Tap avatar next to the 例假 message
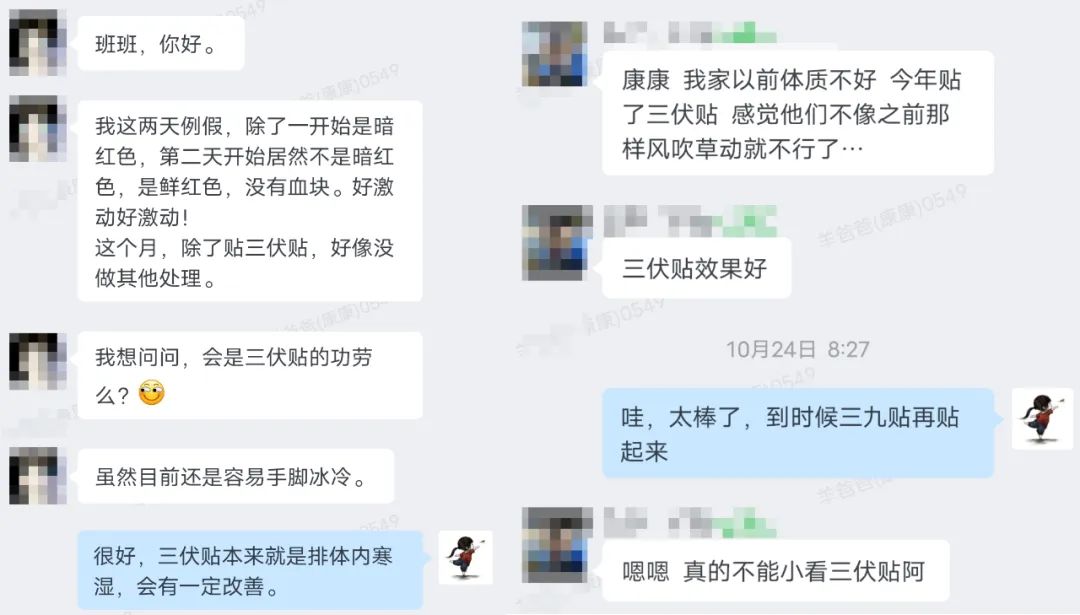 click(x=37, y=129)
